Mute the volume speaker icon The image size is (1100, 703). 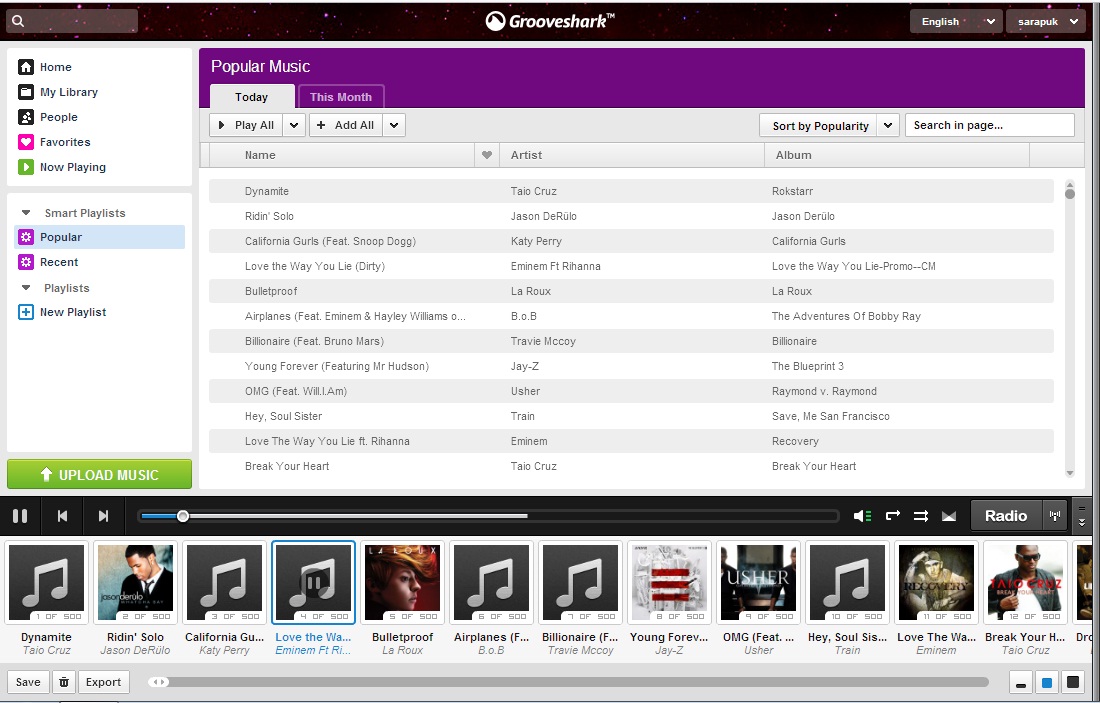(861, 516)
